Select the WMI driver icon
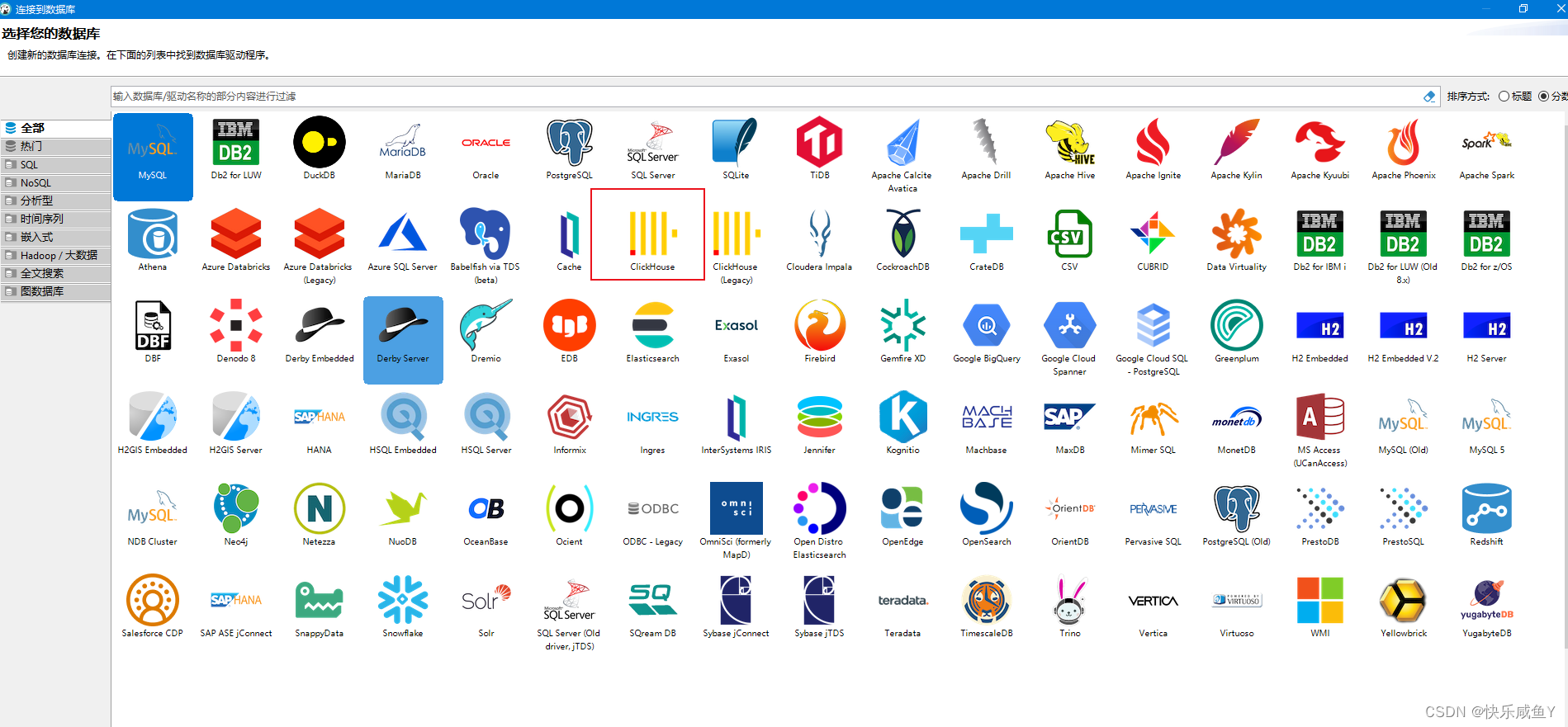Viewport: 1568px width, 727px height. (1319, 600)
